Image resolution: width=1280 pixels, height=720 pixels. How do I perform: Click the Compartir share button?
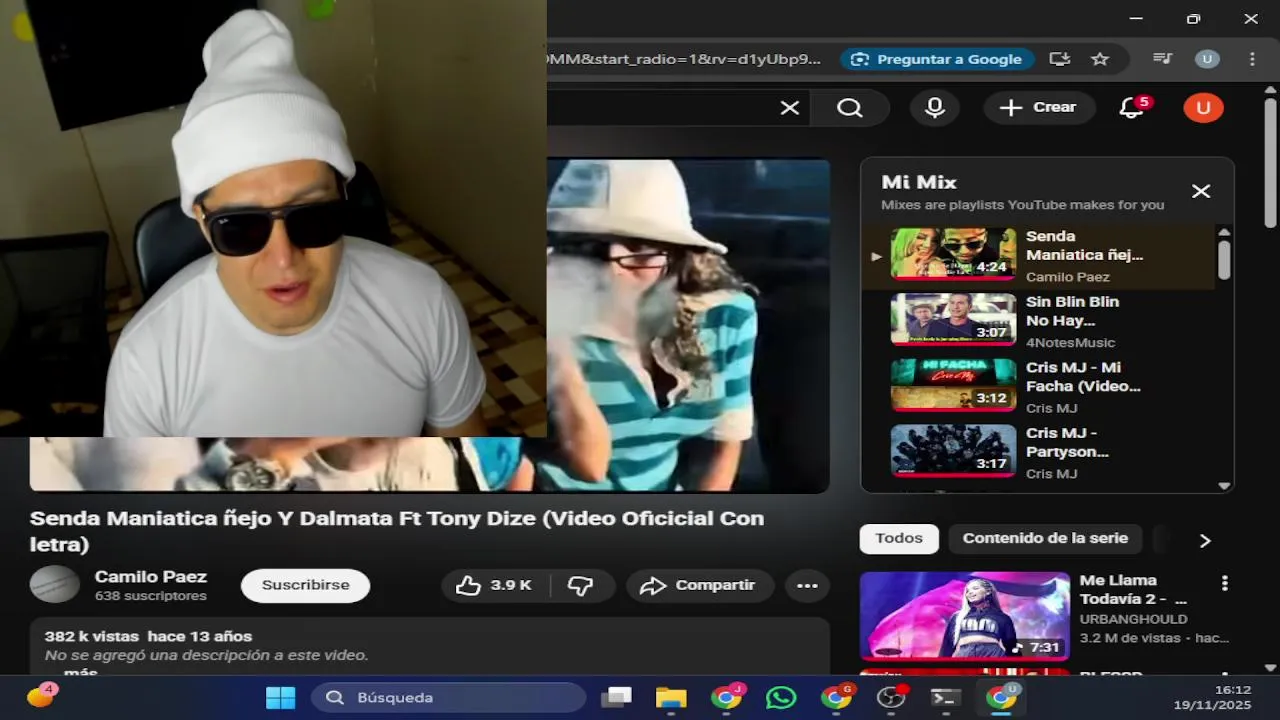coord(700,585)
